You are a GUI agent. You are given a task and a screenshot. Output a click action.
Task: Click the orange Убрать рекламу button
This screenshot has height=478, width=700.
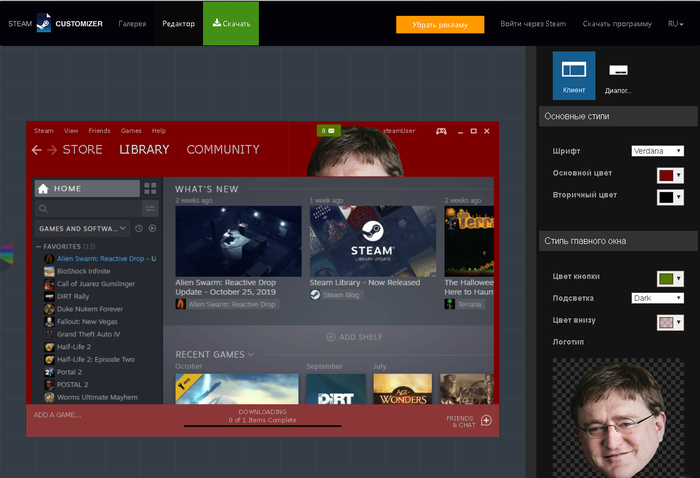point(440,25)
